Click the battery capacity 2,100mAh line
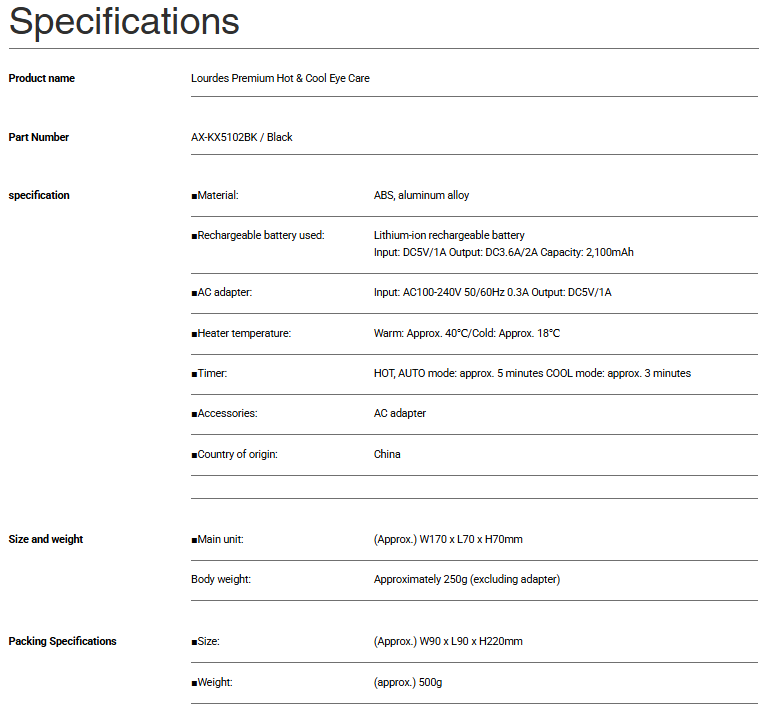 click(x=503, y=253)
